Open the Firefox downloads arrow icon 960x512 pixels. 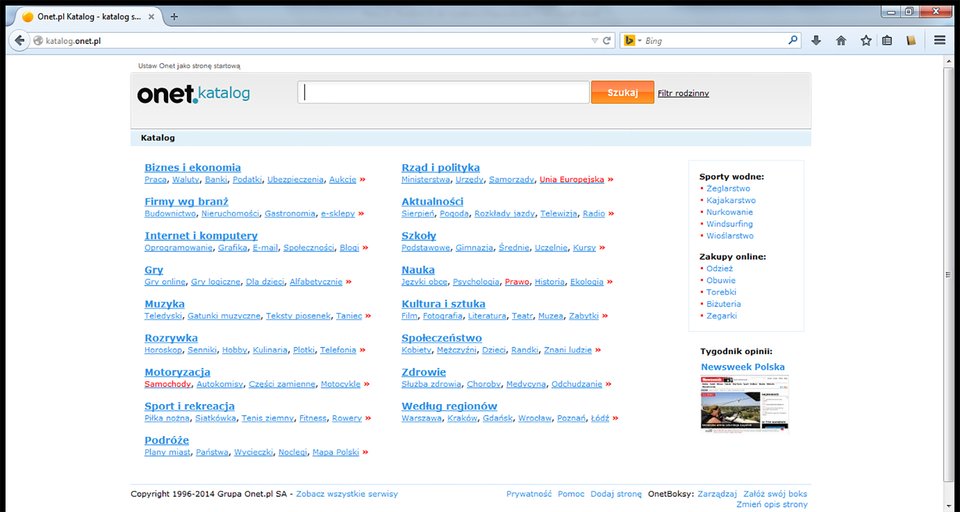816,40
